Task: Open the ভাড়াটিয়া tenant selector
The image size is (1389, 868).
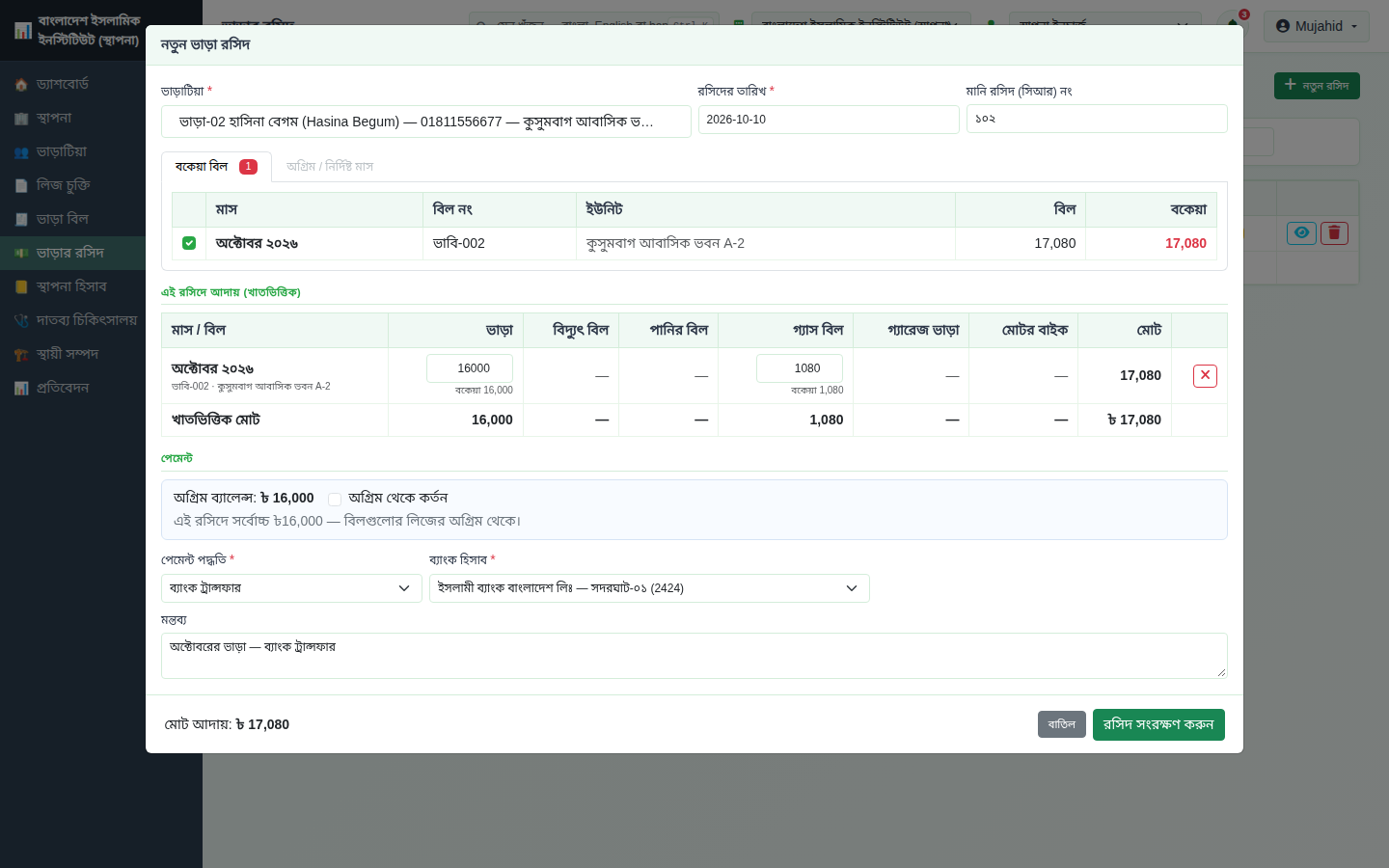Action: [x=426, y=122]
